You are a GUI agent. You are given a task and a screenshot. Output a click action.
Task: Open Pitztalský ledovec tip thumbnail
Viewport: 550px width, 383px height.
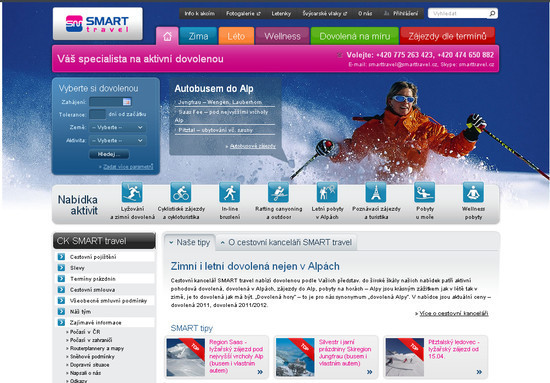(405, 357)
